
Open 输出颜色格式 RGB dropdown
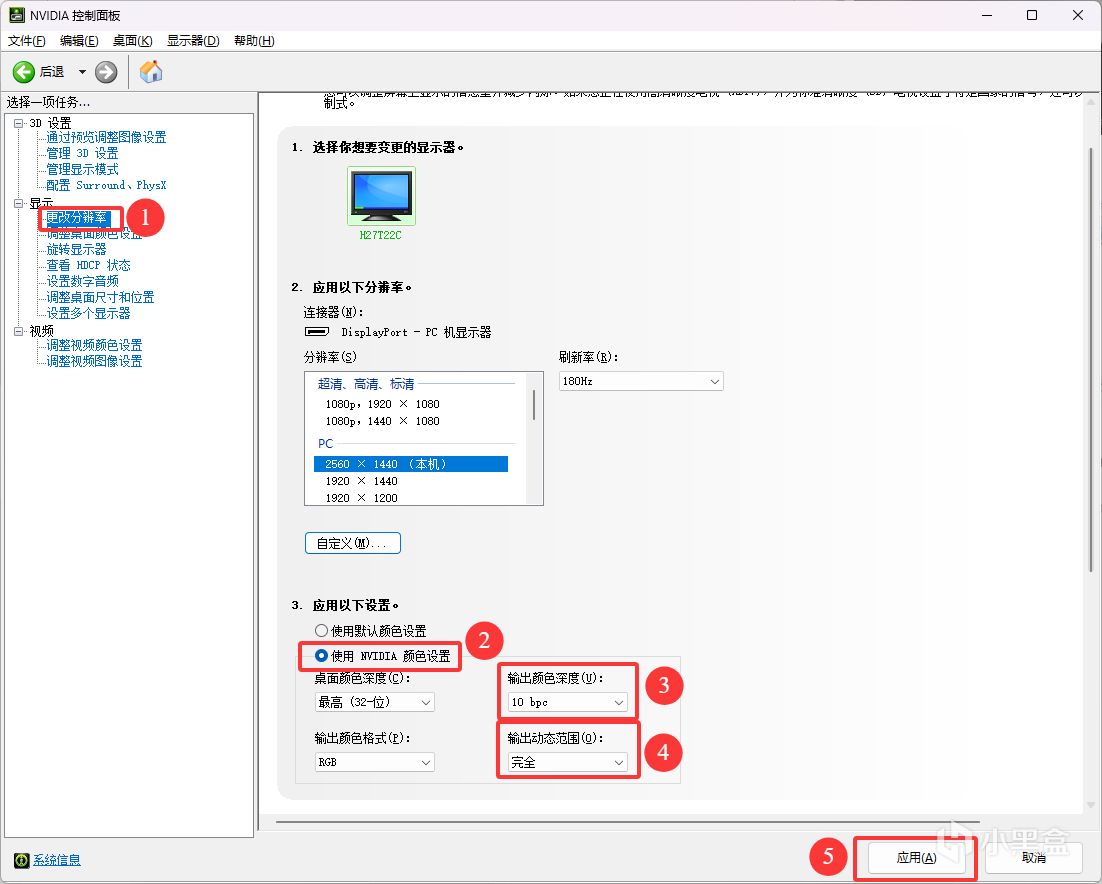[x=375, y=762]
